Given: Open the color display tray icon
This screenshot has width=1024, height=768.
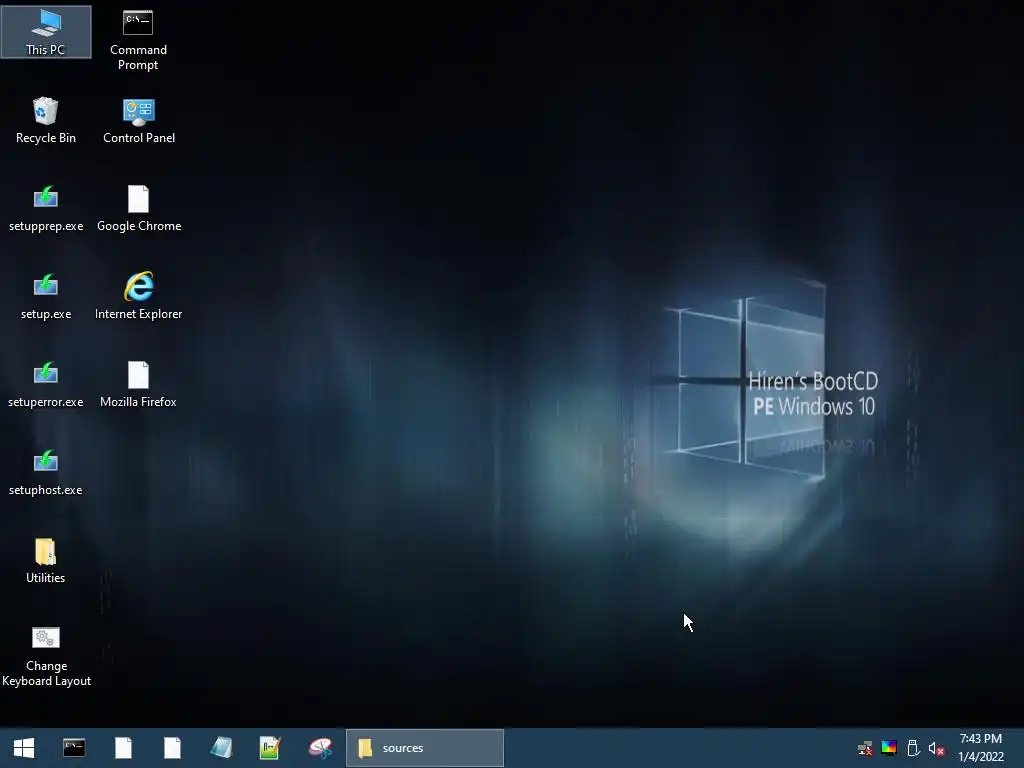Looking at the screenshot, I should coord(889,748).
